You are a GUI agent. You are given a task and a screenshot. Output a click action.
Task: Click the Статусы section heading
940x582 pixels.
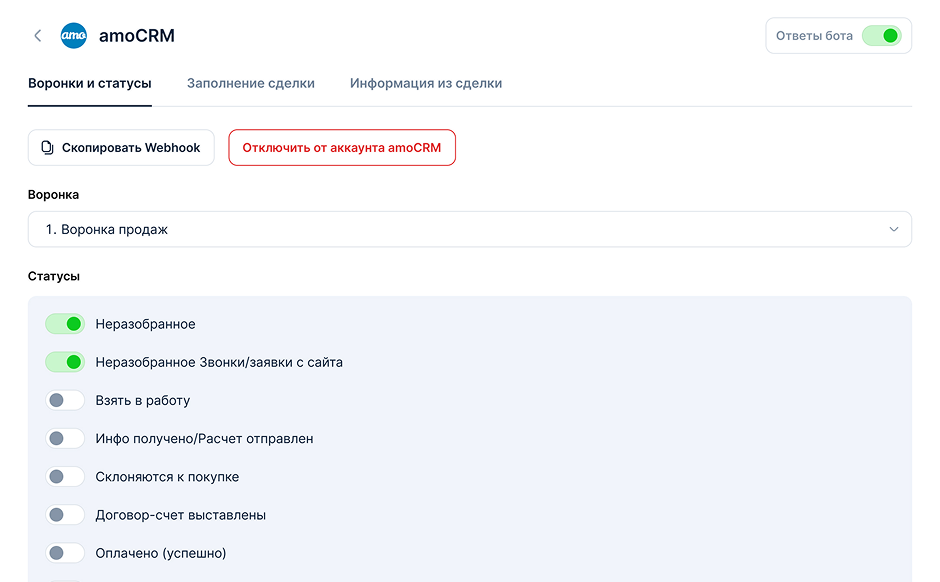coord(54,276)
